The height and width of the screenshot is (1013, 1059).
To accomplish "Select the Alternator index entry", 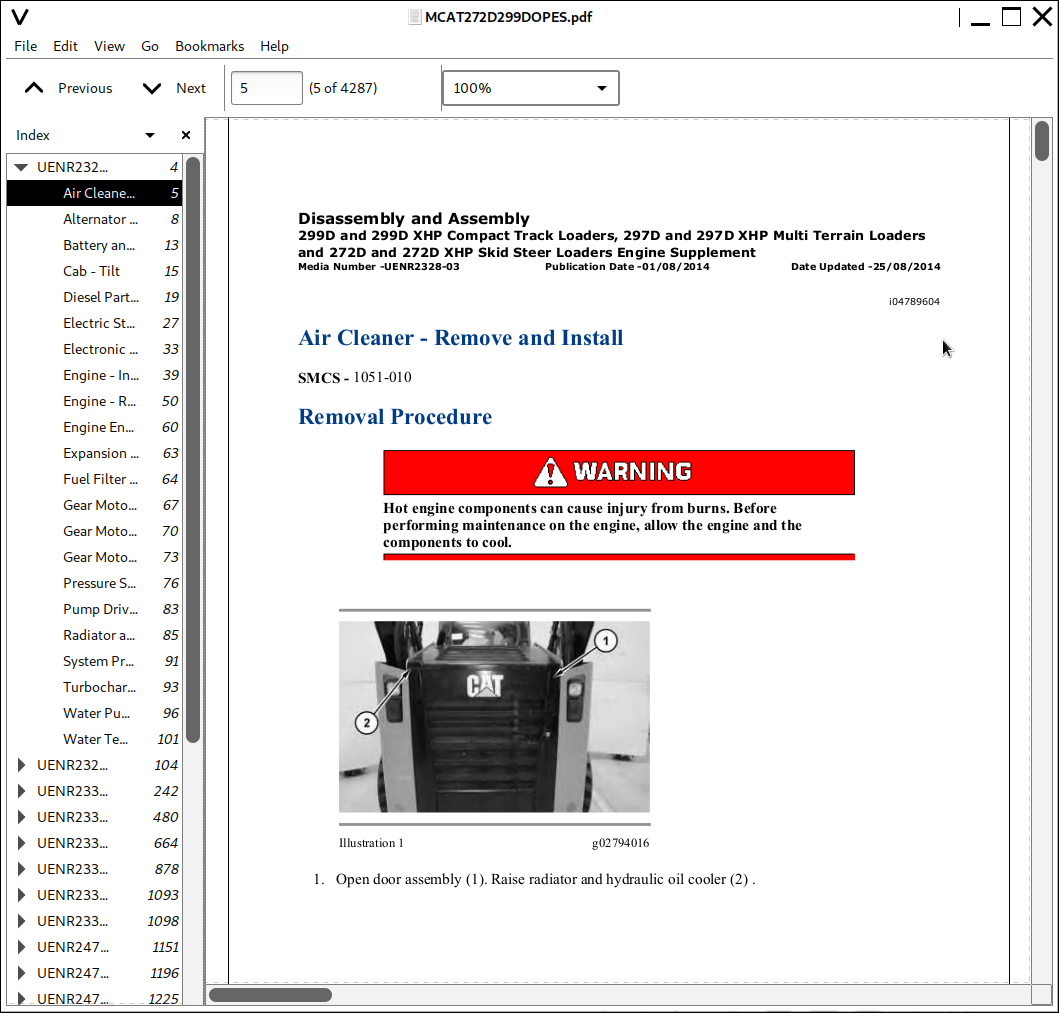I will coord(95,219).
